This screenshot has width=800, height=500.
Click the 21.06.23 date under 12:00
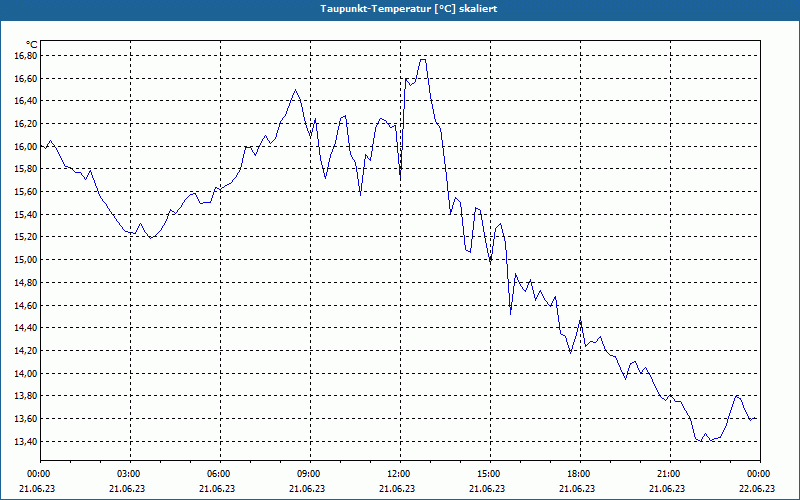tap(397, 489)
